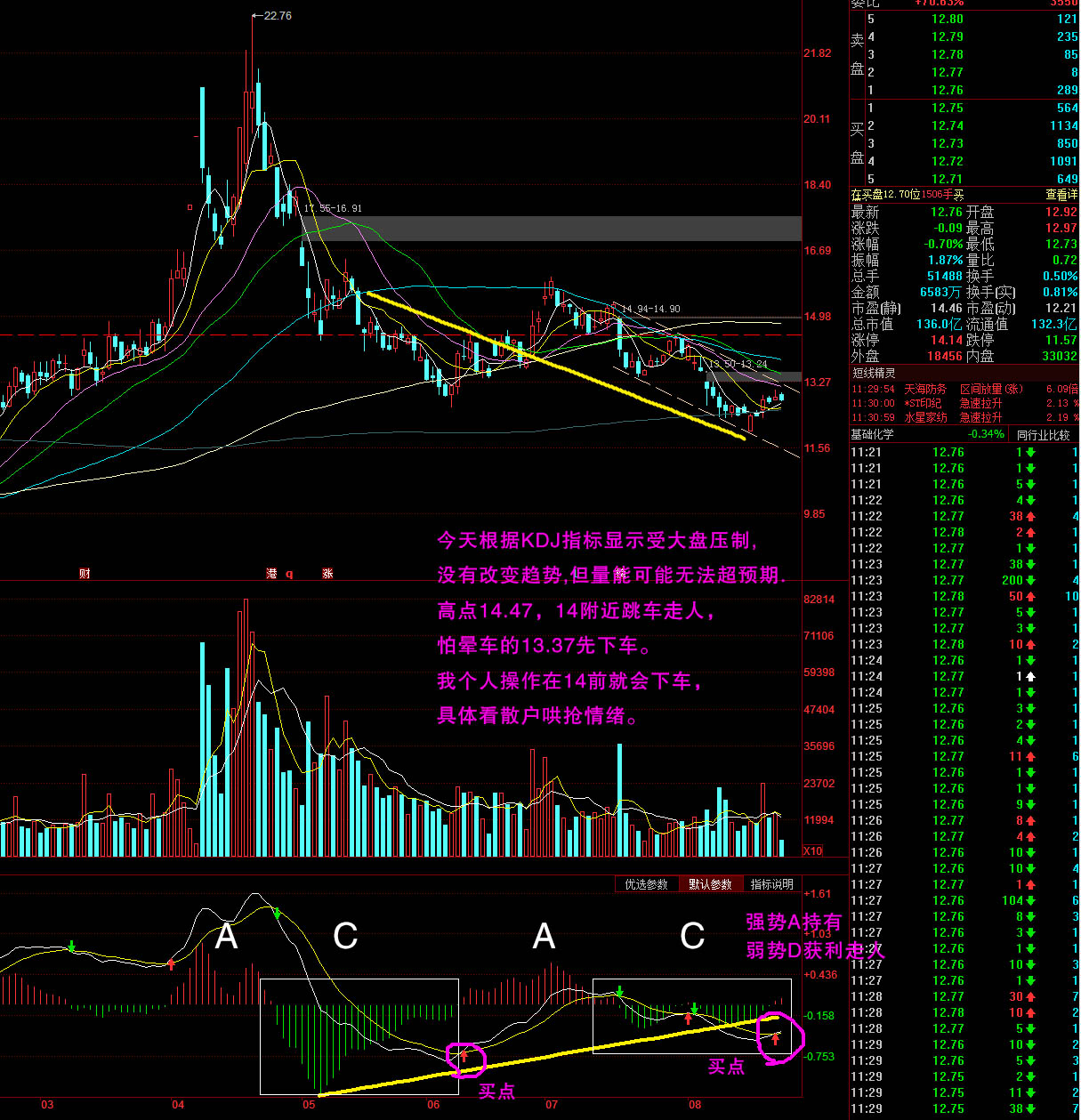Click the 财 event marker on chart

tap(85, 574)
